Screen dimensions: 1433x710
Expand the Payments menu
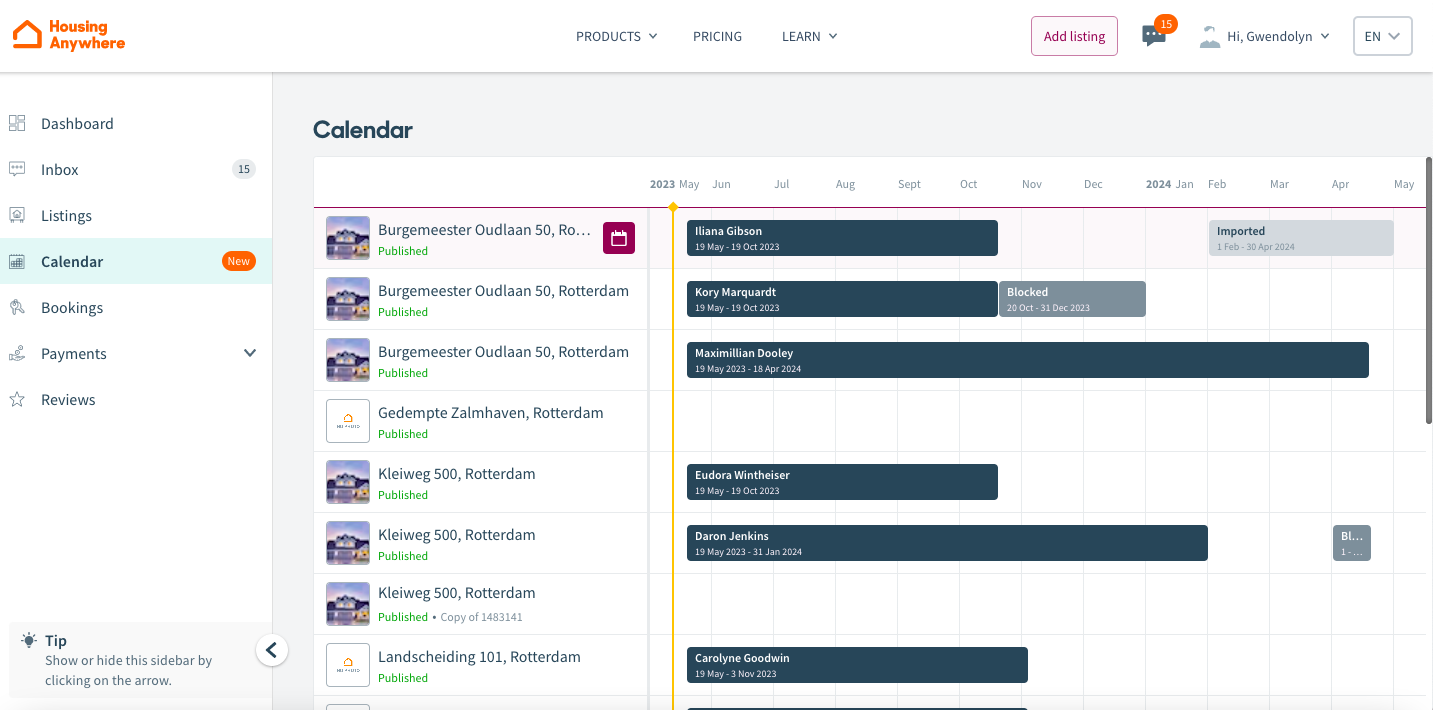click(x=73, y=353)
